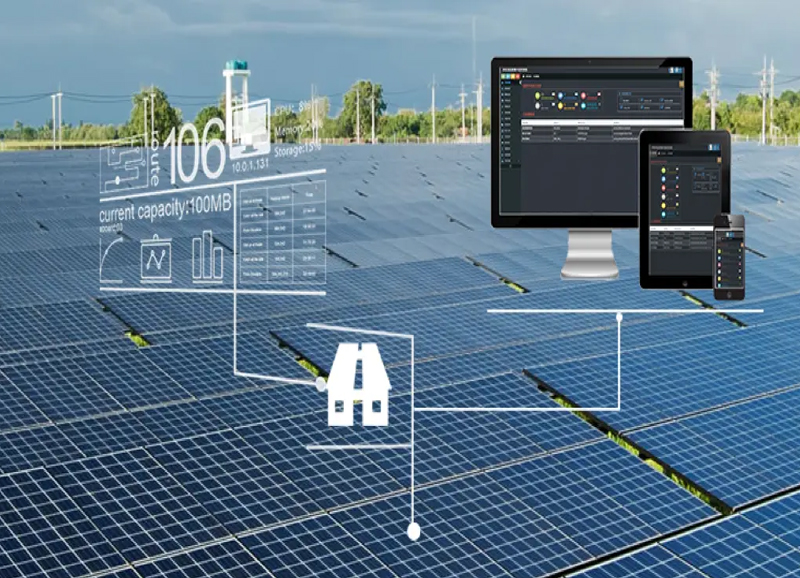The width and height of the screenshot is (800, 578).
Task: Click the smartphone screen
Action: (729, 256)
